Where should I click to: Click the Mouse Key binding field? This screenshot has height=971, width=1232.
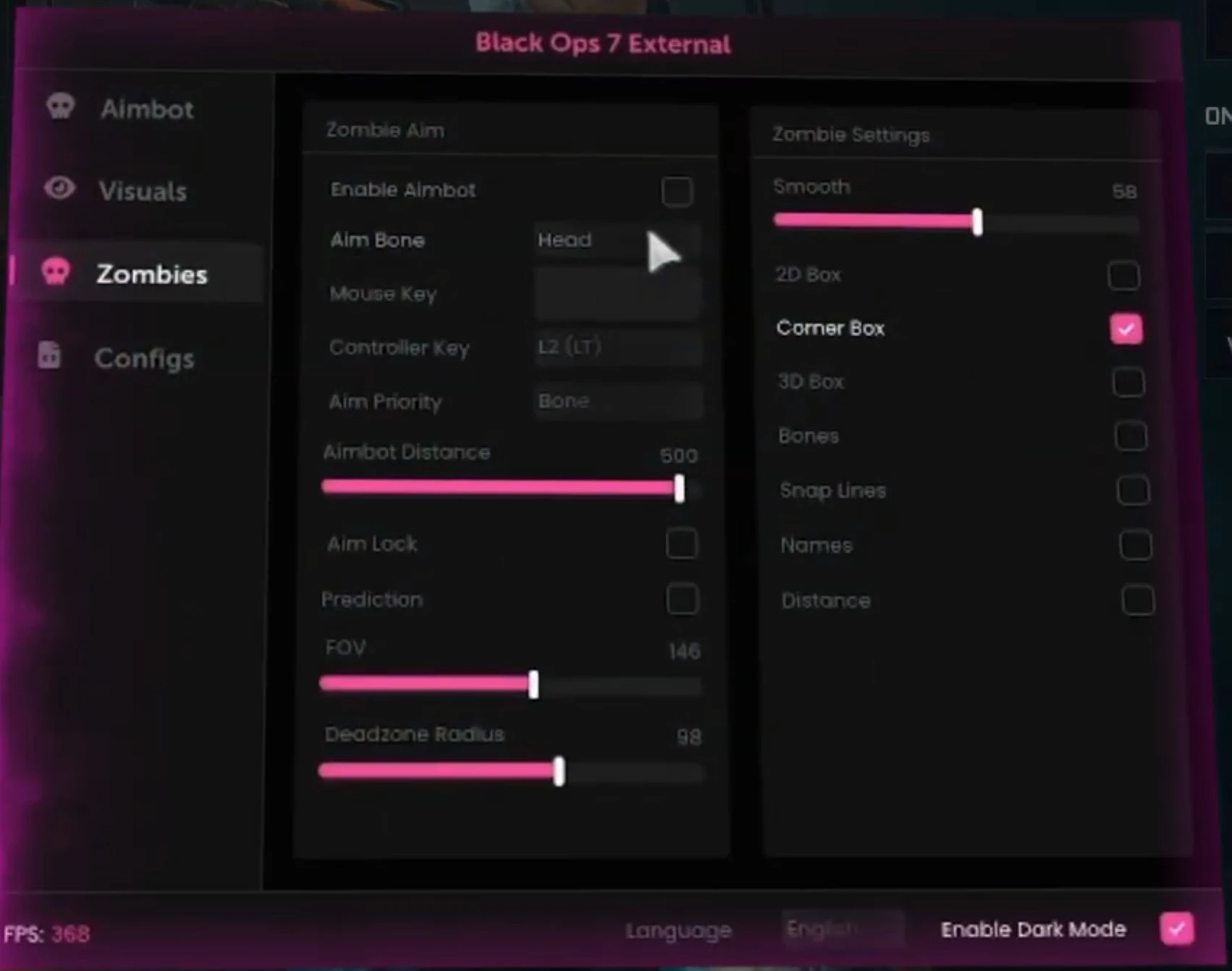[x=617, y=293]
